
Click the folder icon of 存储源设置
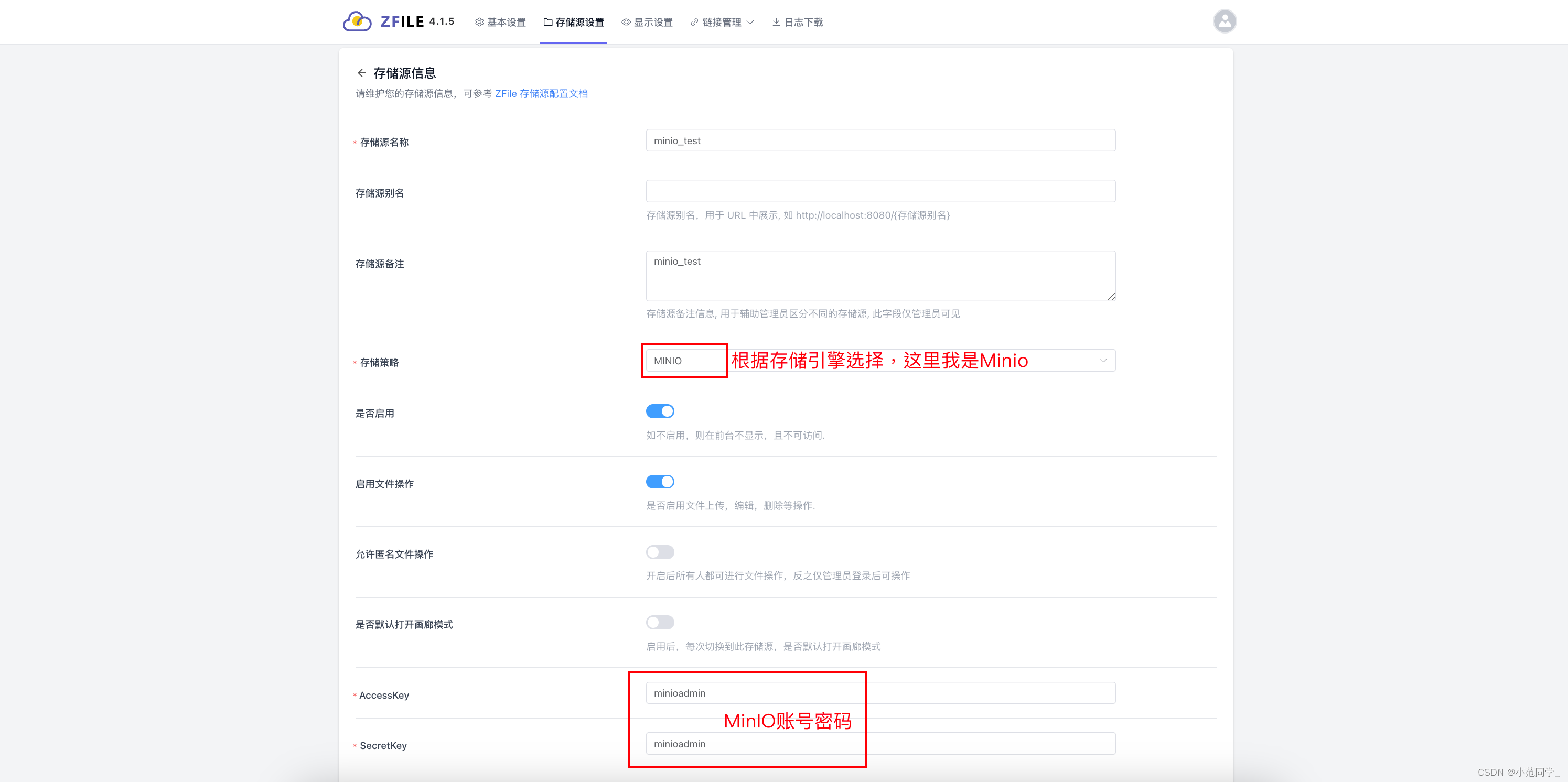click(548, 23)
